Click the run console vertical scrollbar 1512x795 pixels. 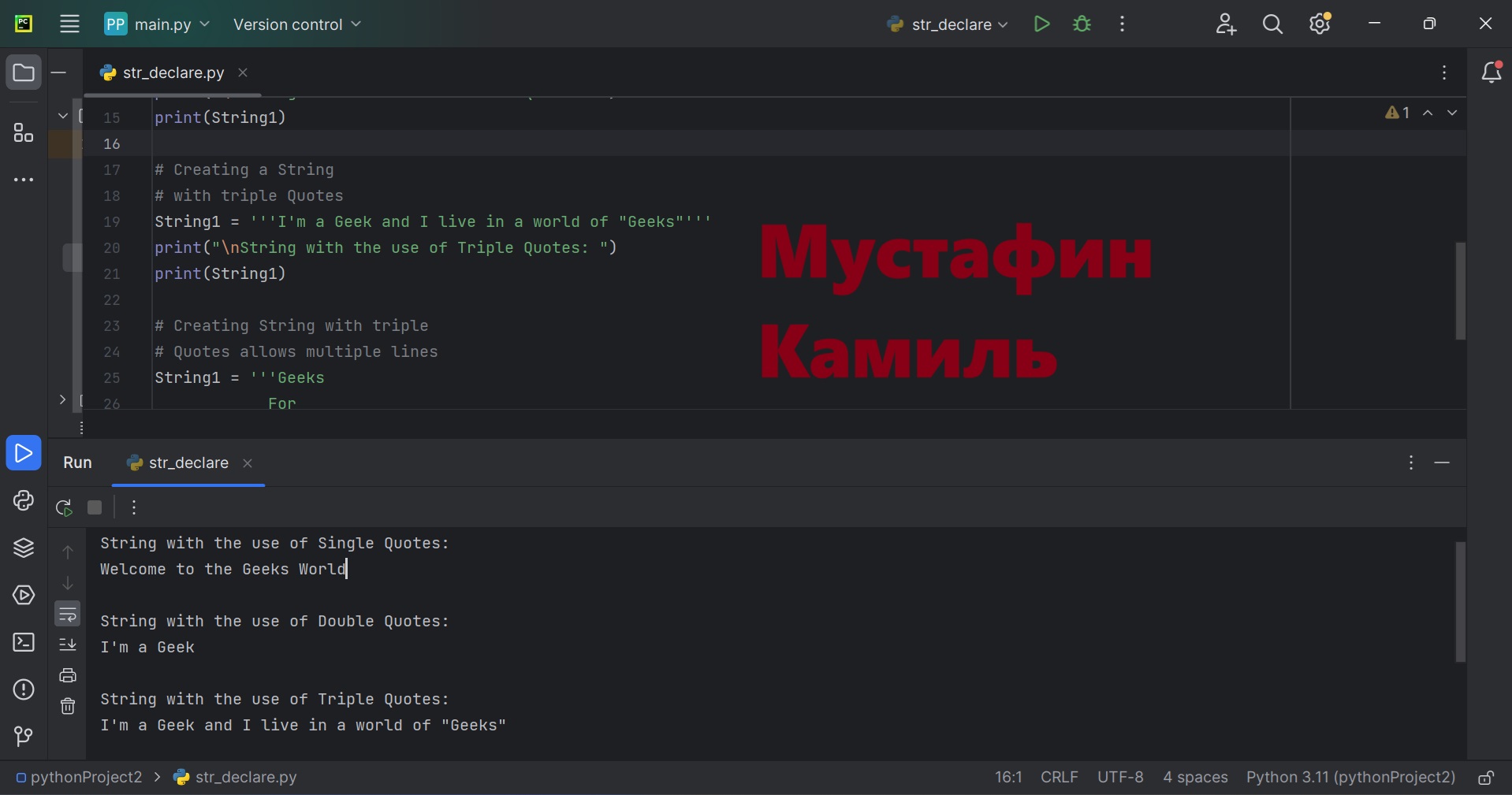[1460, 601]
